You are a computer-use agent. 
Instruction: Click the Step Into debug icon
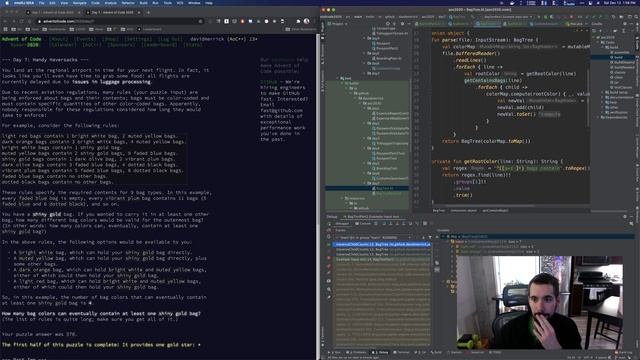point(391,223)
